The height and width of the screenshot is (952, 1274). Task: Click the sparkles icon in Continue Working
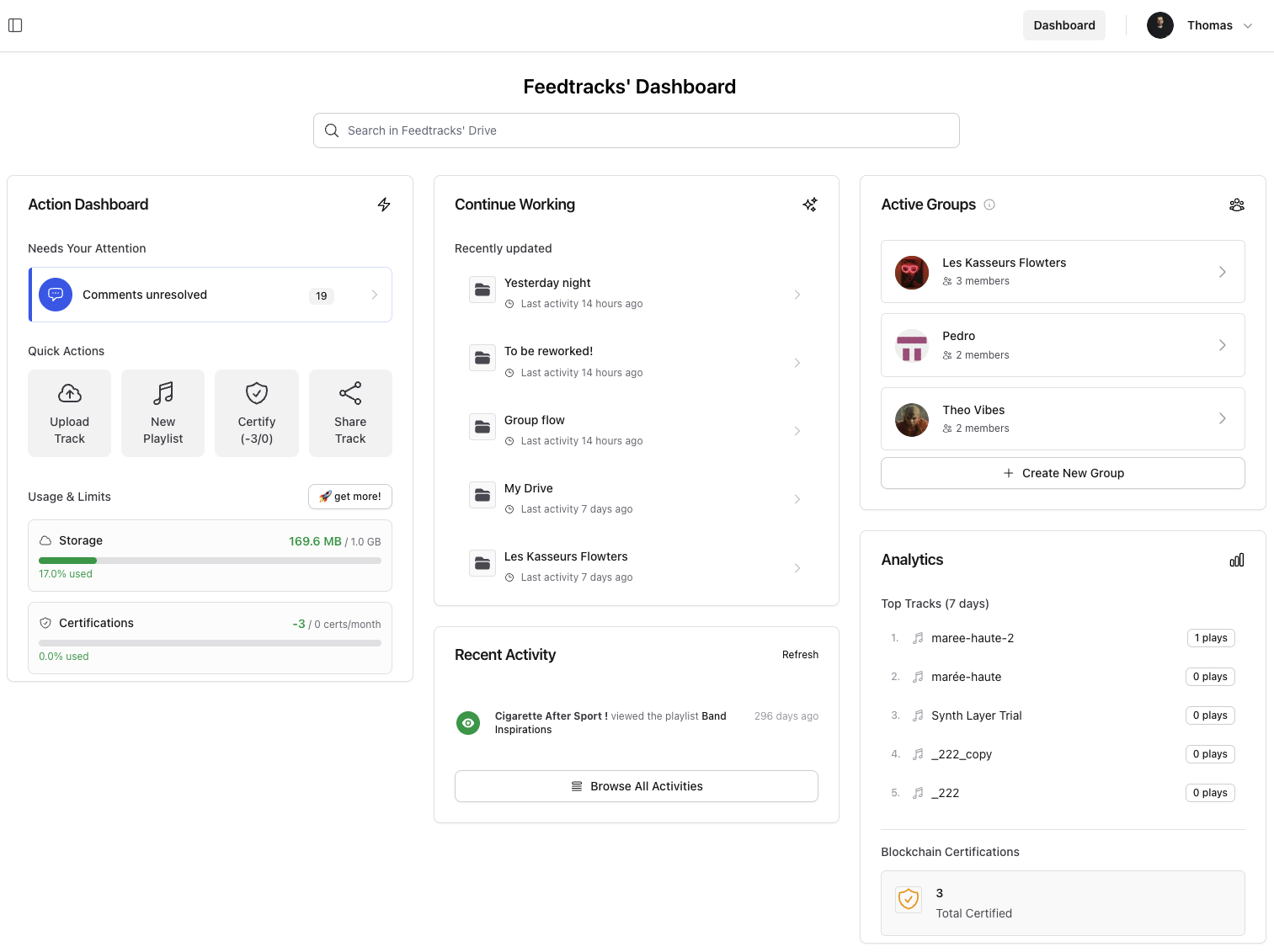809,205
